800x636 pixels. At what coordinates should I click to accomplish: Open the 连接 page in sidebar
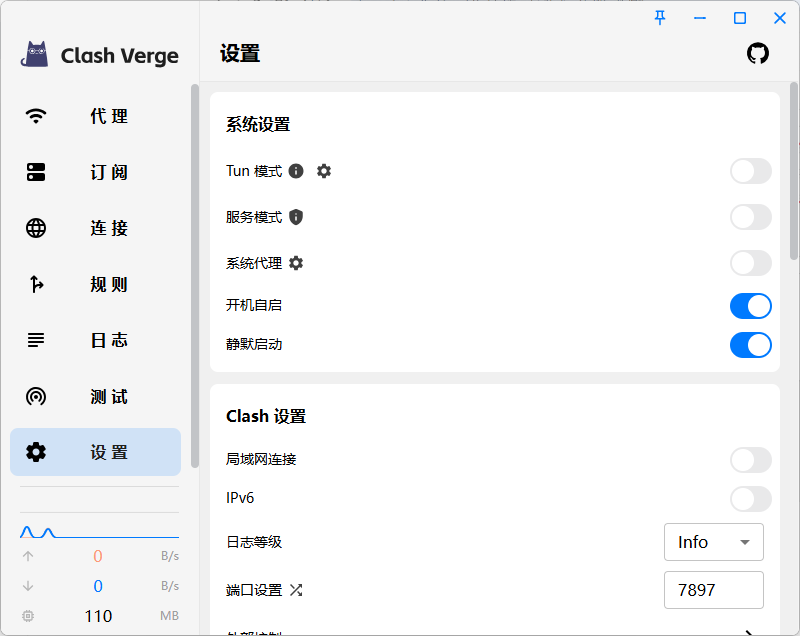coord(95,228)
